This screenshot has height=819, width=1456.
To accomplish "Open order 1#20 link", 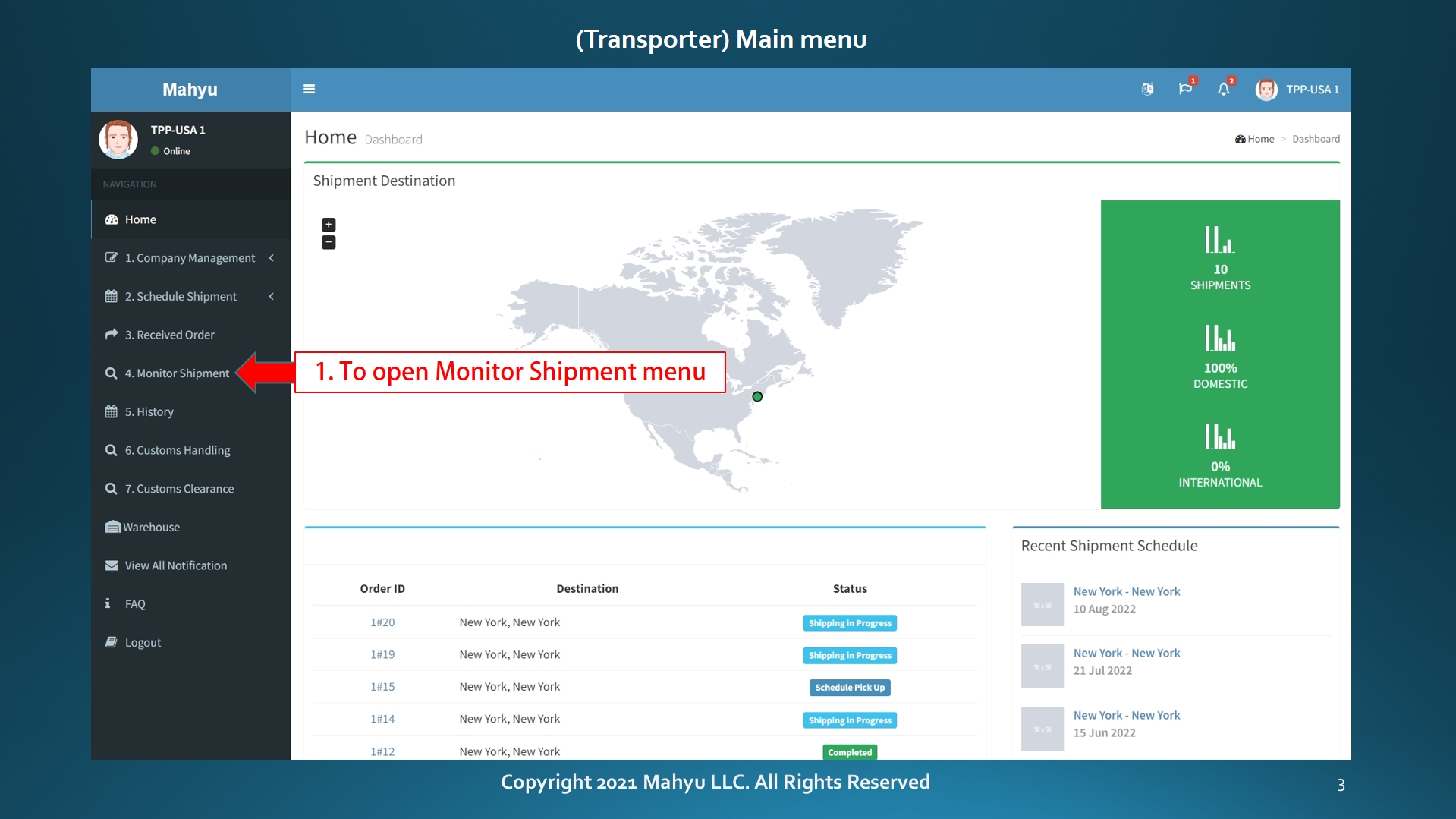I will 382,622.
